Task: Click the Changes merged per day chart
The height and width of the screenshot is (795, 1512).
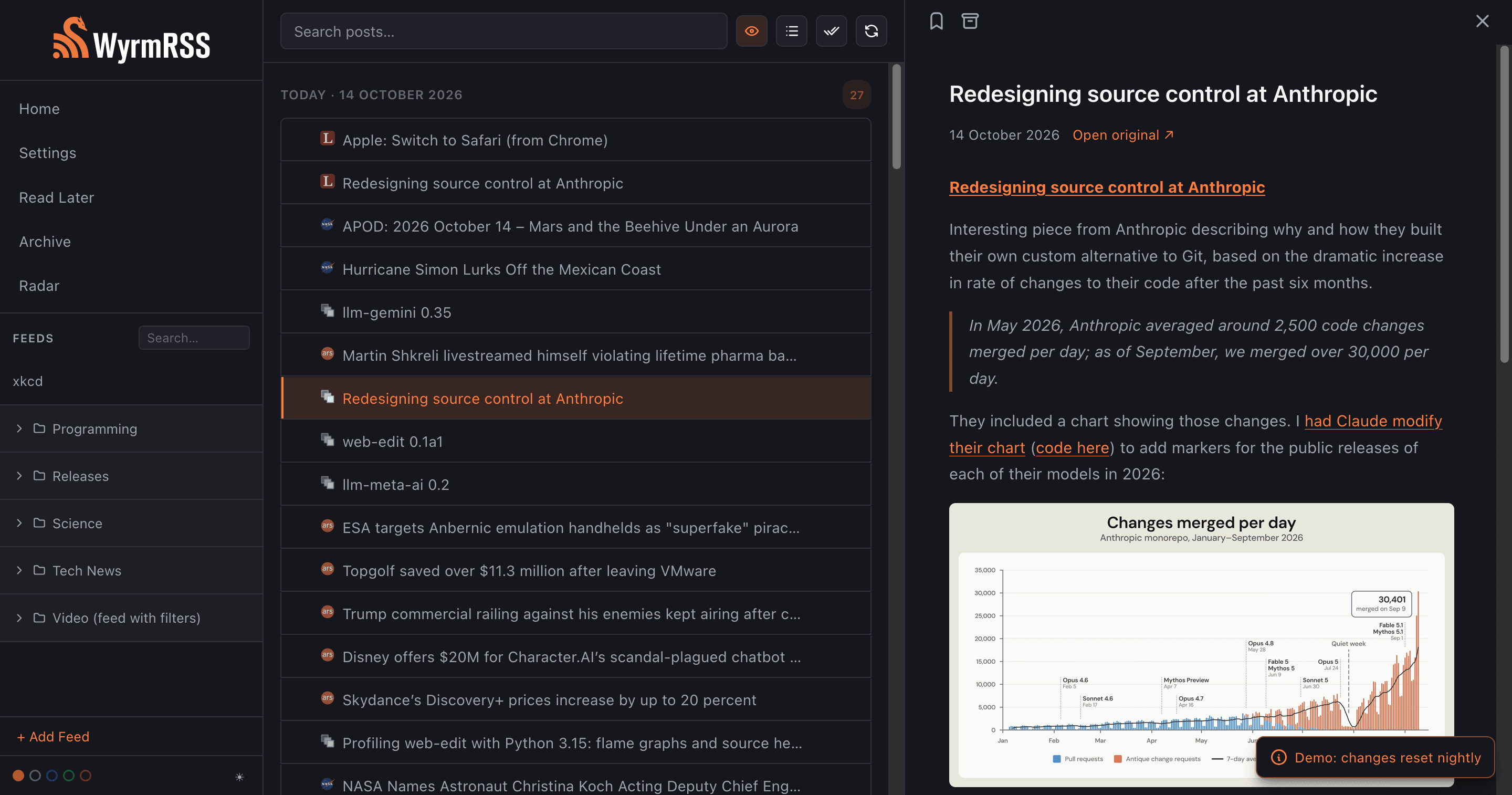Action: point(1201,645)
